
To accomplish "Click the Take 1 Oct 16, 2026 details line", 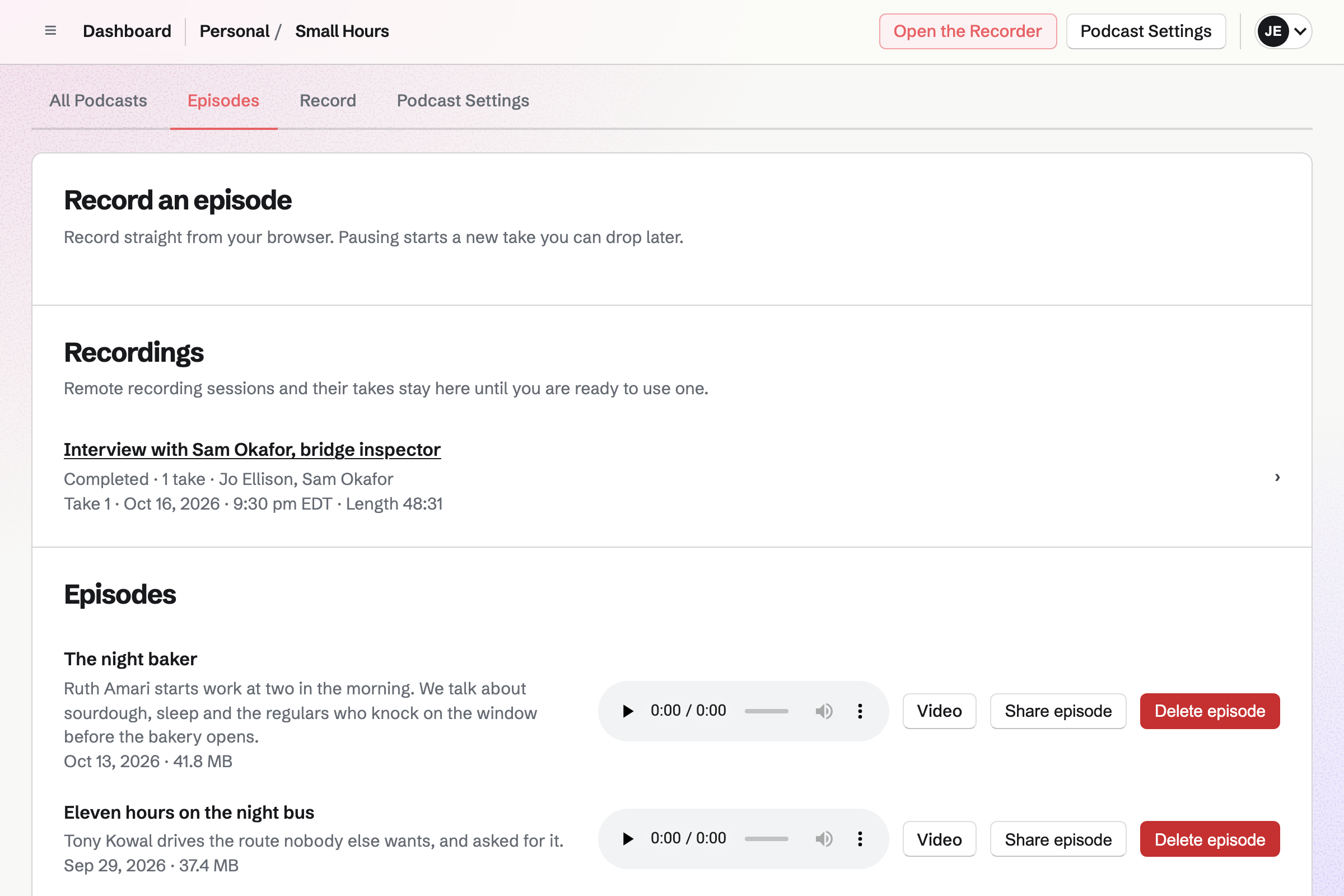I will tap(253, 503).
